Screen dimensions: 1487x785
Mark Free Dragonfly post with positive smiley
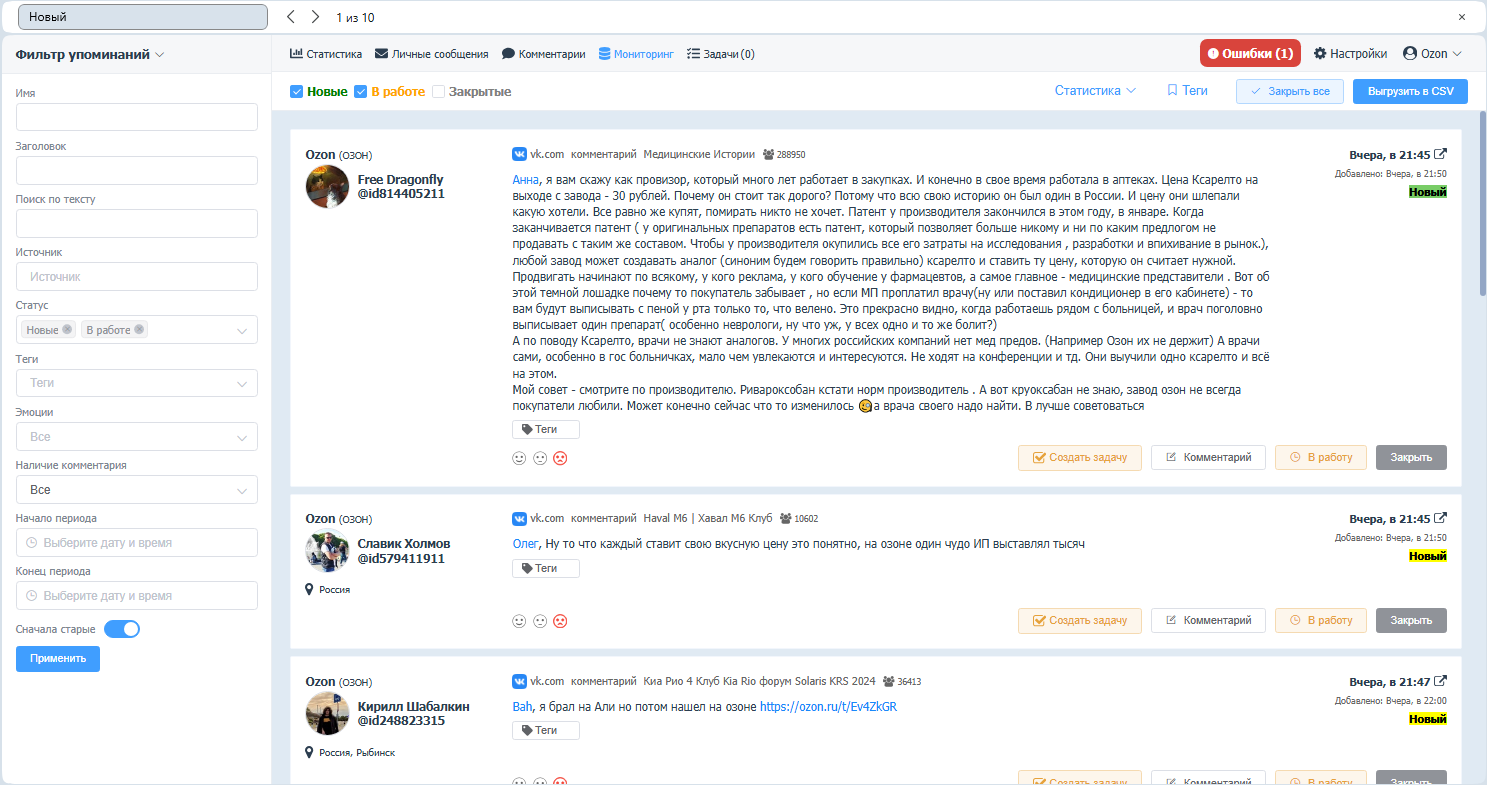pos(519,458)
